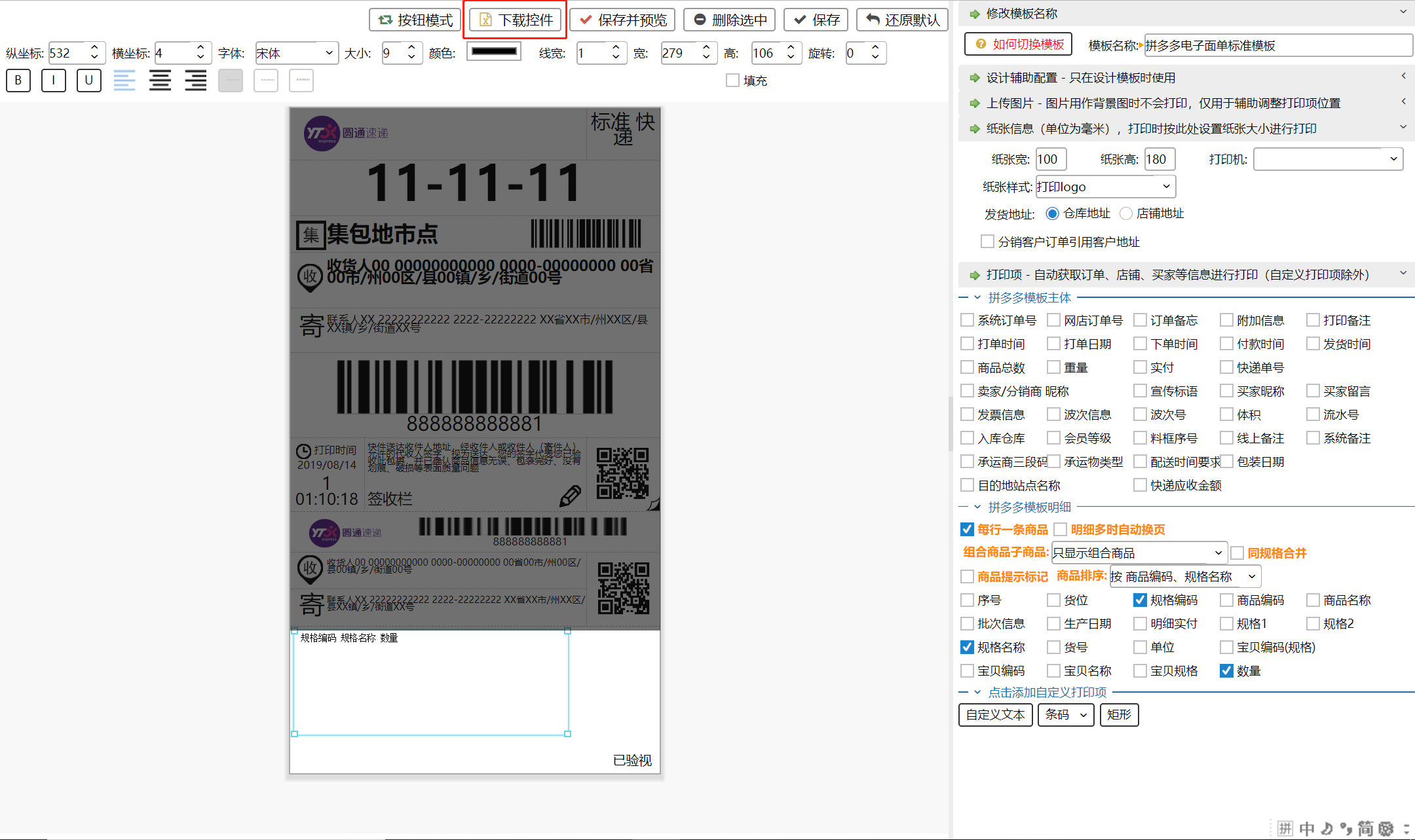Check the 明细多时自动换页 checkbox

coord(1061,529)
